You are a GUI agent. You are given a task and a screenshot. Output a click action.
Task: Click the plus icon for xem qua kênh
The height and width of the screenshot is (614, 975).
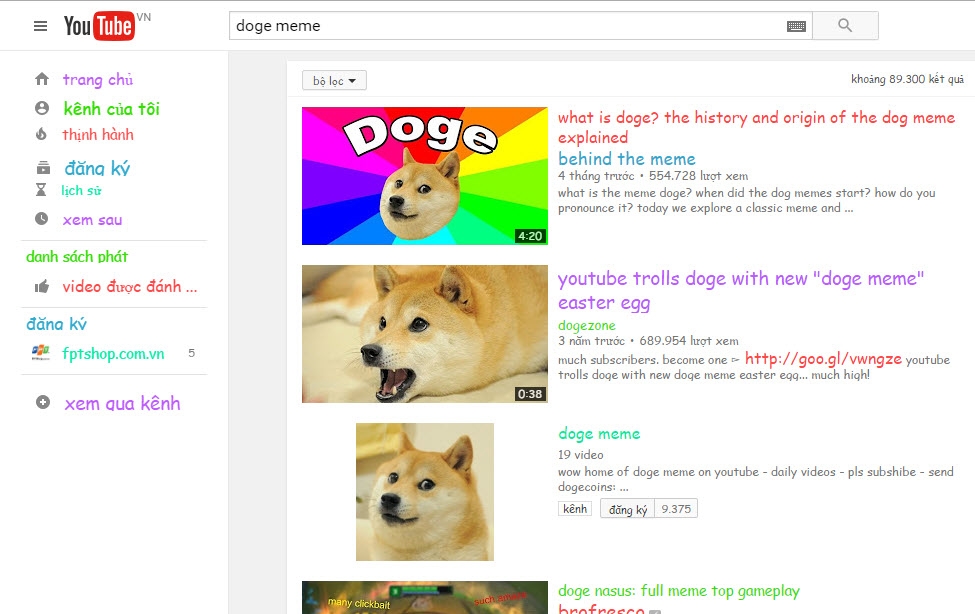pyautogui.click(x=42, y=403)
